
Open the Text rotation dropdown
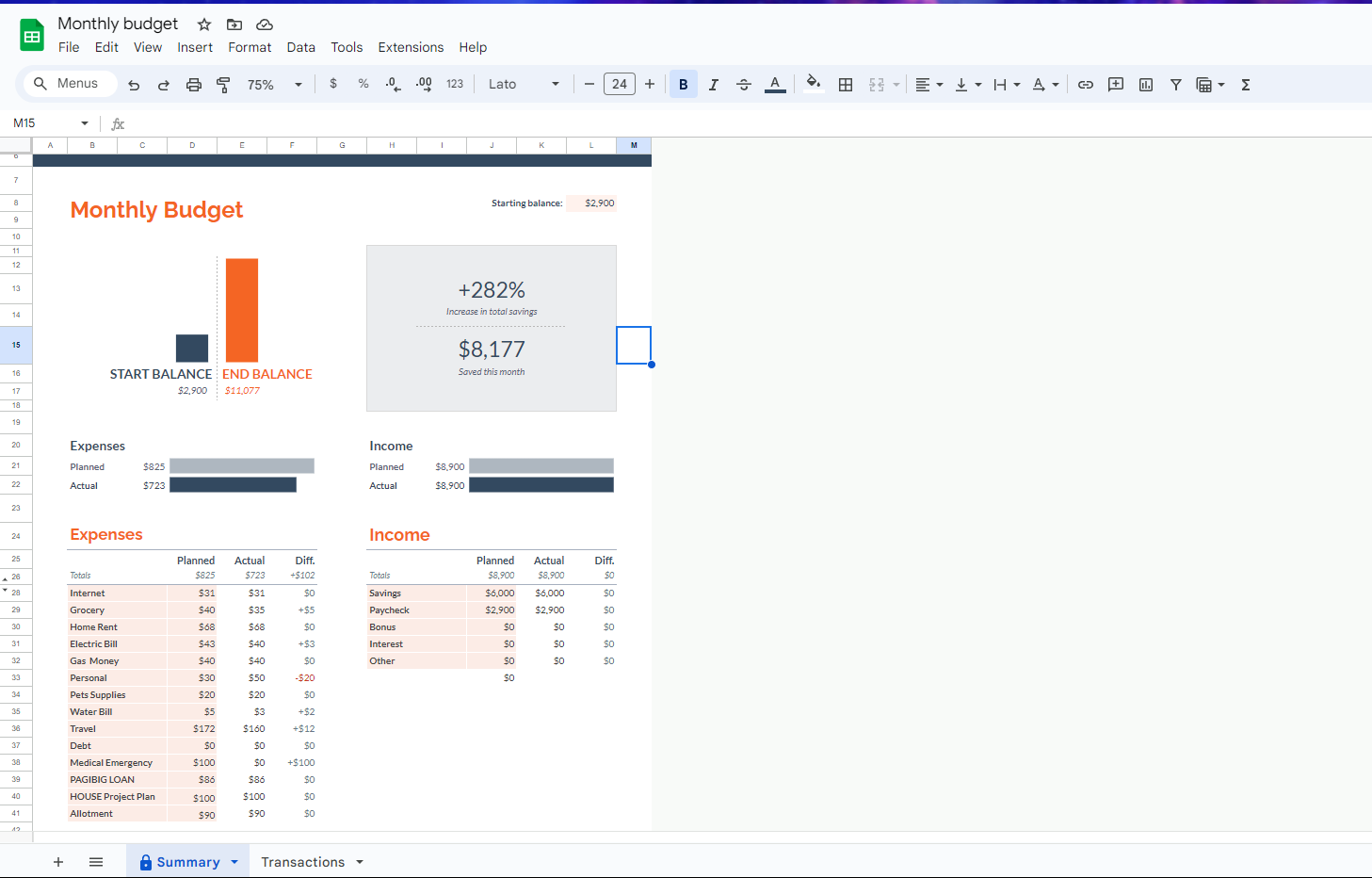coord(1045,85)
